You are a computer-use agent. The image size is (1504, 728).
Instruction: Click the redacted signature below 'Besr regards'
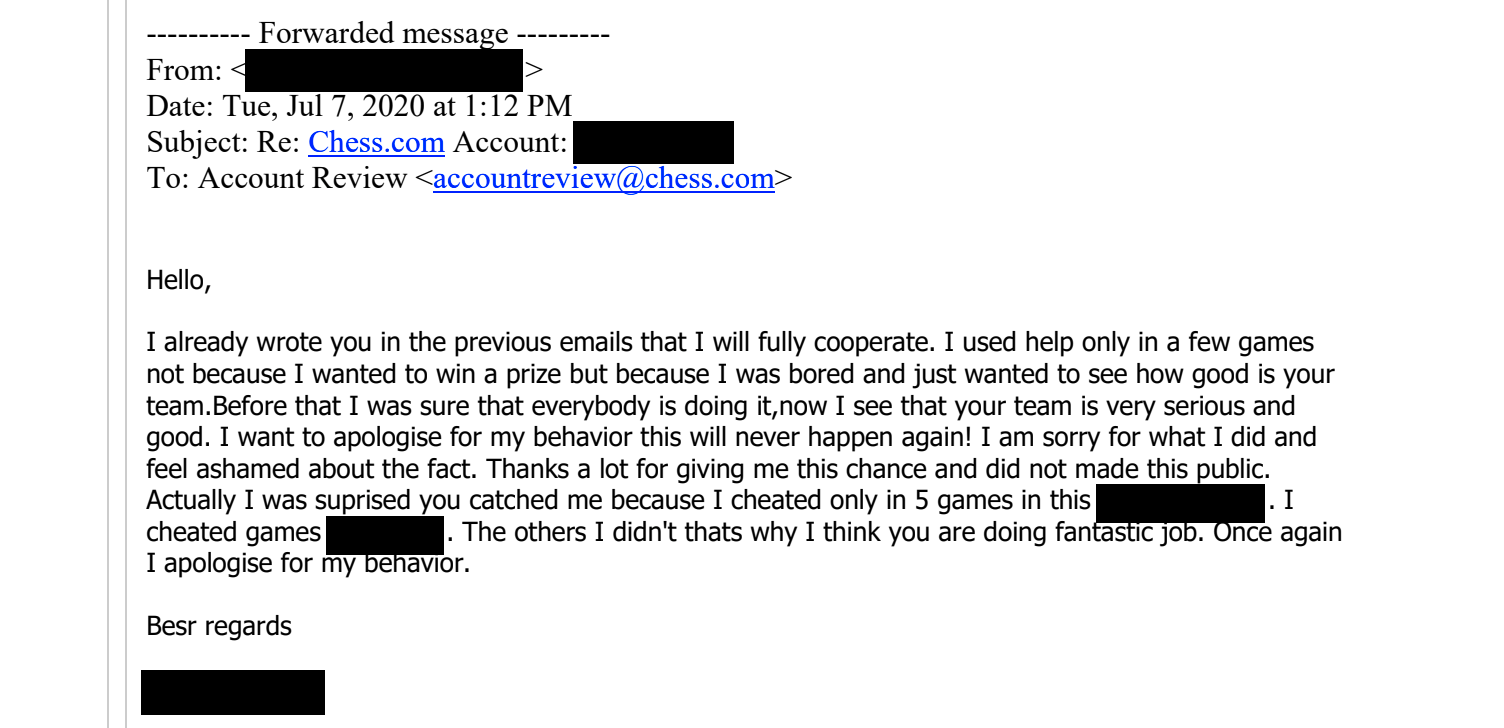tap(233, 692)
